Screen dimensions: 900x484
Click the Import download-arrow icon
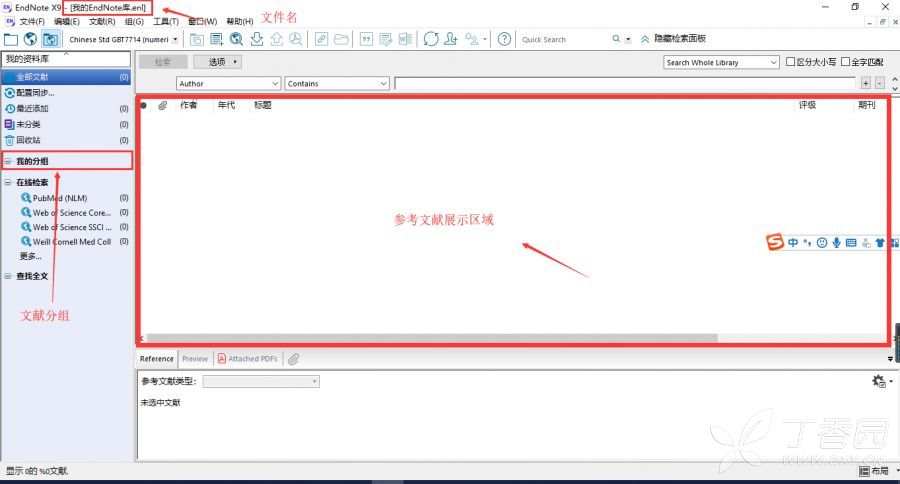[x=257, y=39]
